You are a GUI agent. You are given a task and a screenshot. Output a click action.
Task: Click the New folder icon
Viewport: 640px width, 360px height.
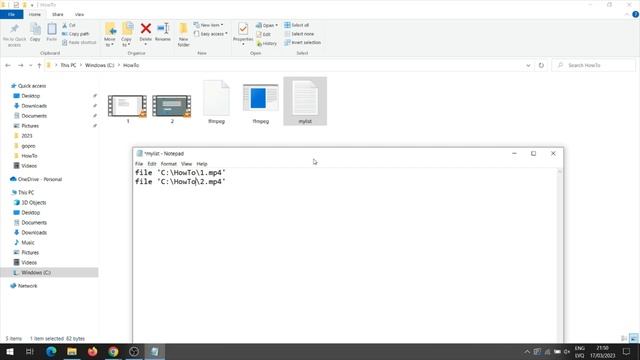pyautogui.click(x=184, y=35)
